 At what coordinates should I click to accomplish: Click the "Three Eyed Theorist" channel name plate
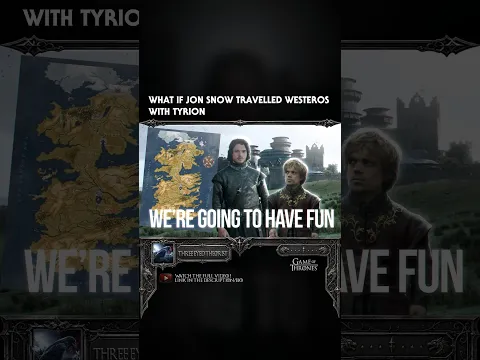point(204,254)
